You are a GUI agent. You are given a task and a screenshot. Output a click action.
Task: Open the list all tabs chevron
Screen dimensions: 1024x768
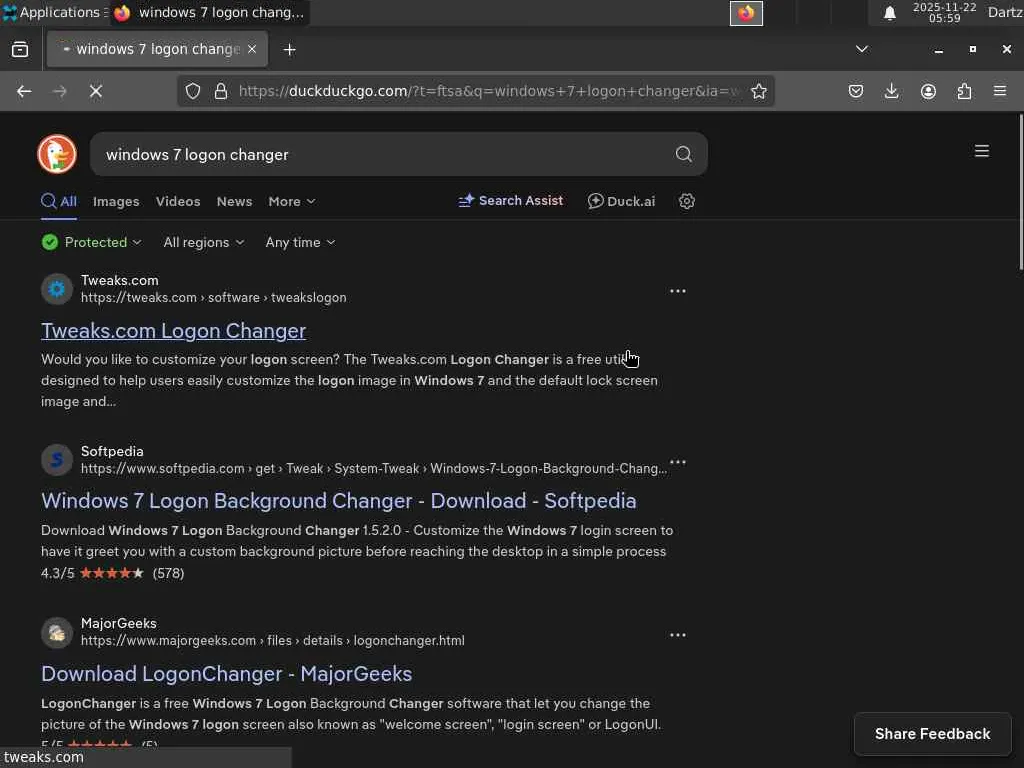(x=861, y=50)
